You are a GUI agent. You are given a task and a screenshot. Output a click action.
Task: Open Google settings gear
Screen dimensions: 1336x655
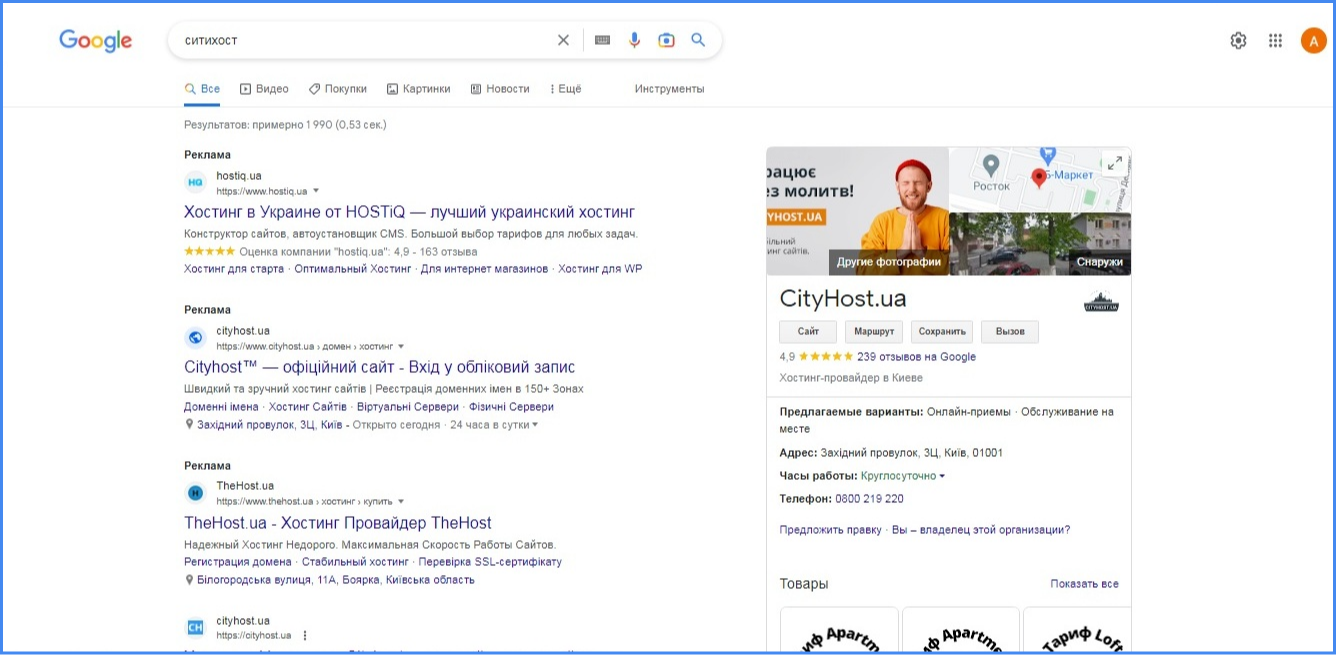(x=1238, y=40)
